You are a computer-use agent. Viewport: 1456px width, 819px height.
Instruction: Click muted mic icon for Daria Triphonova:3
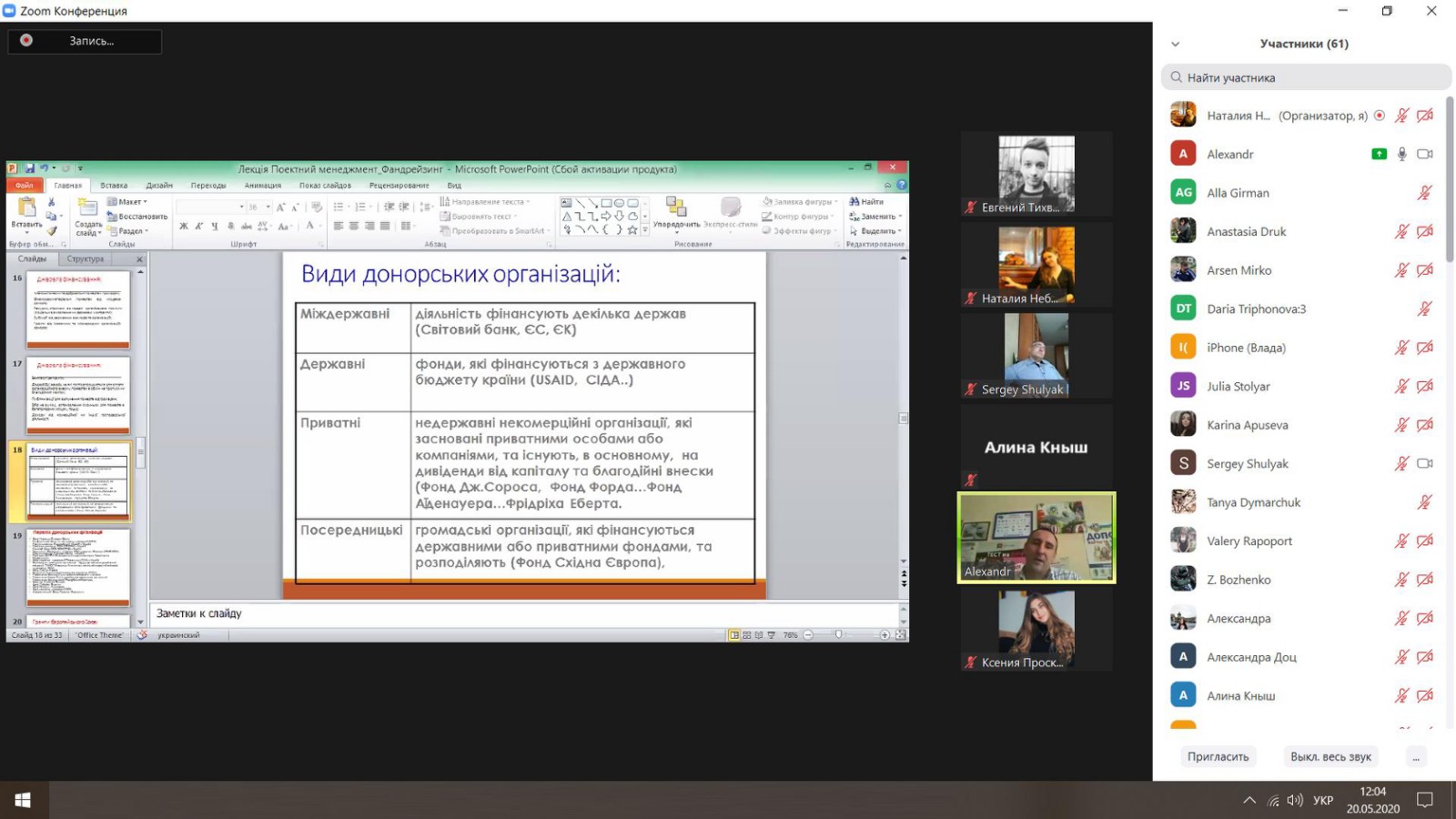click(x=1425, y=308)
